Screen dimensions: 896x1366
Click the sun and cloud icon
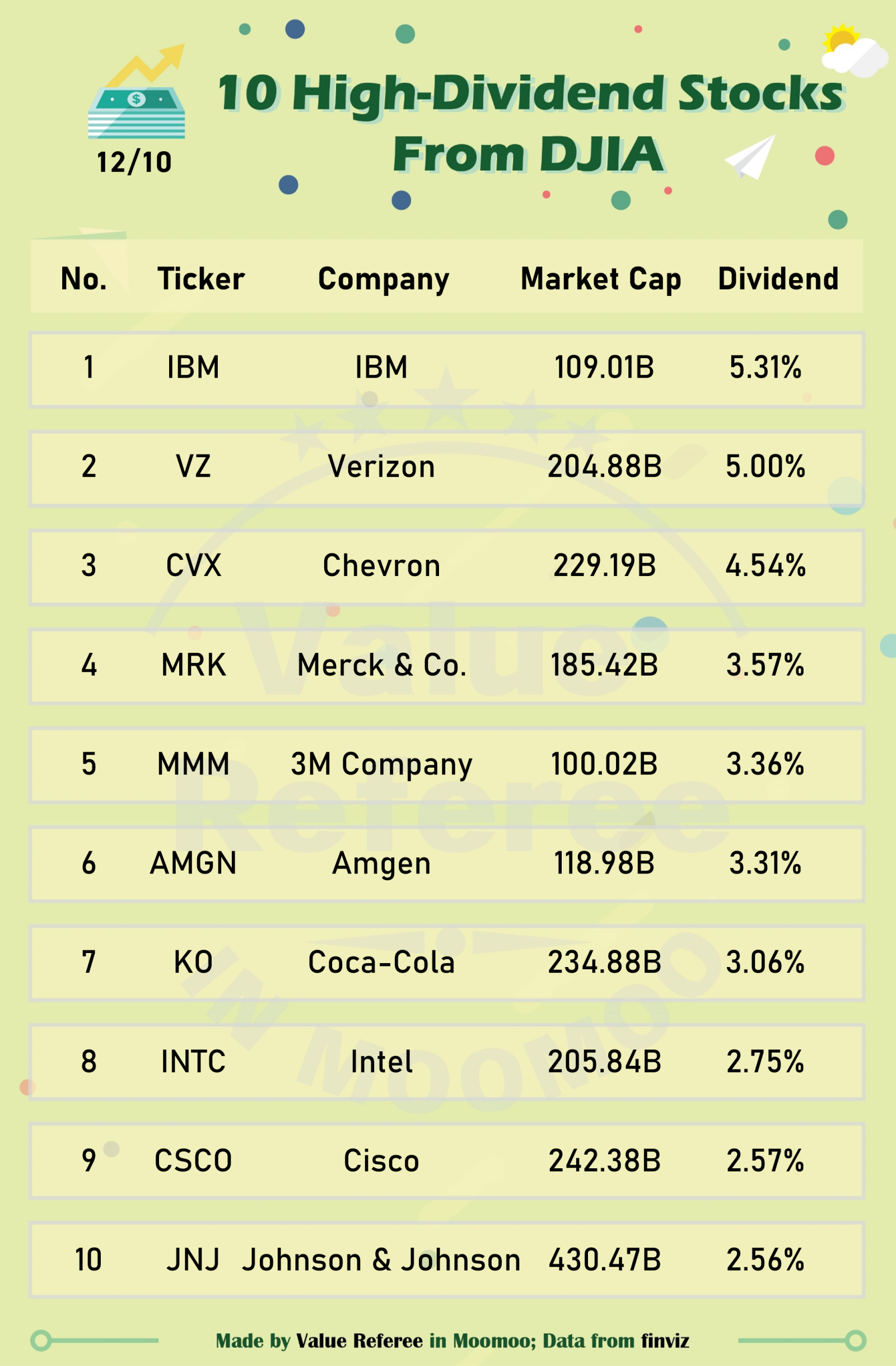[853, 50]
